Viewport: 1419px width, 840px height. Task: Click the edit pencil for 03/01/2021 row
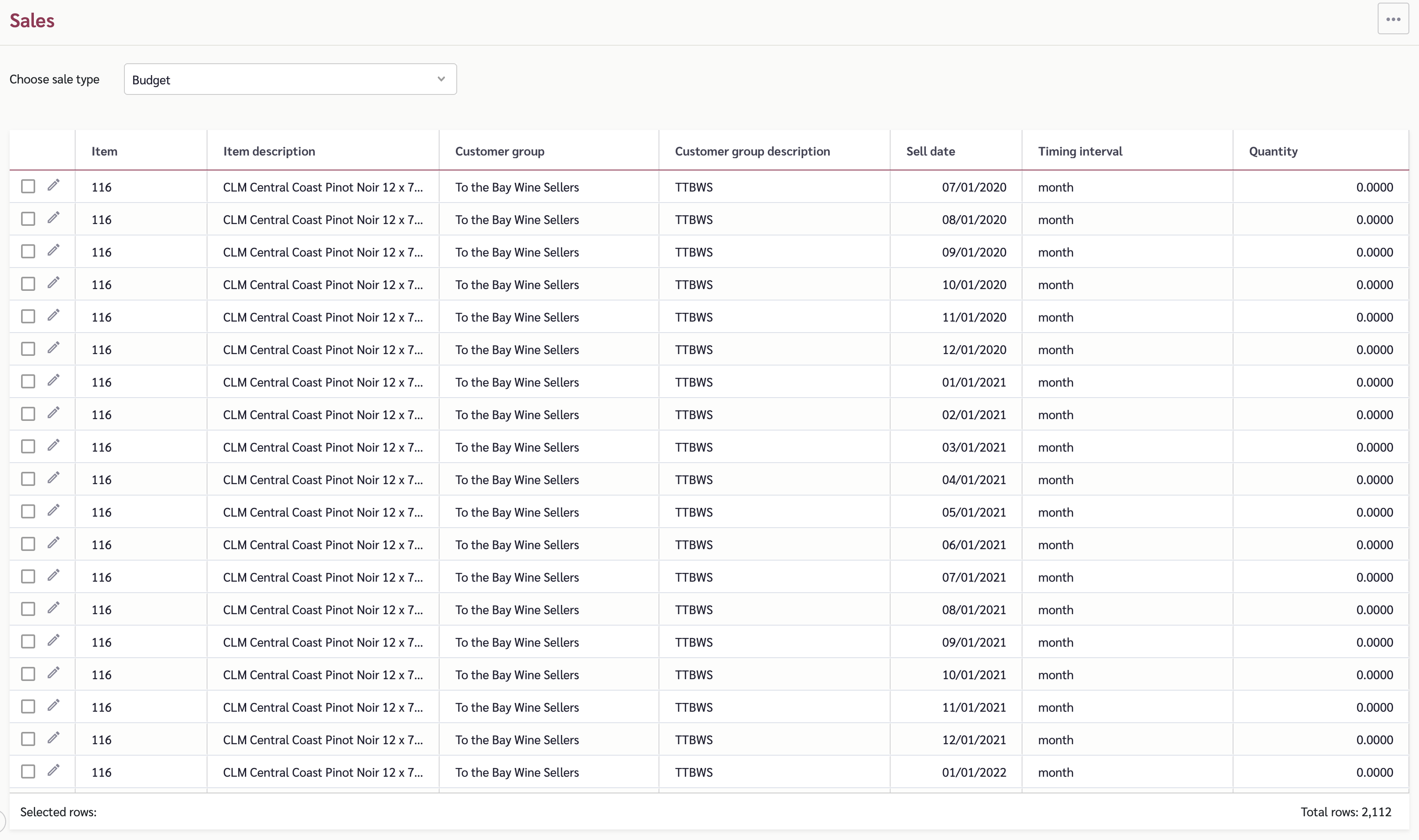pos(53,445)
